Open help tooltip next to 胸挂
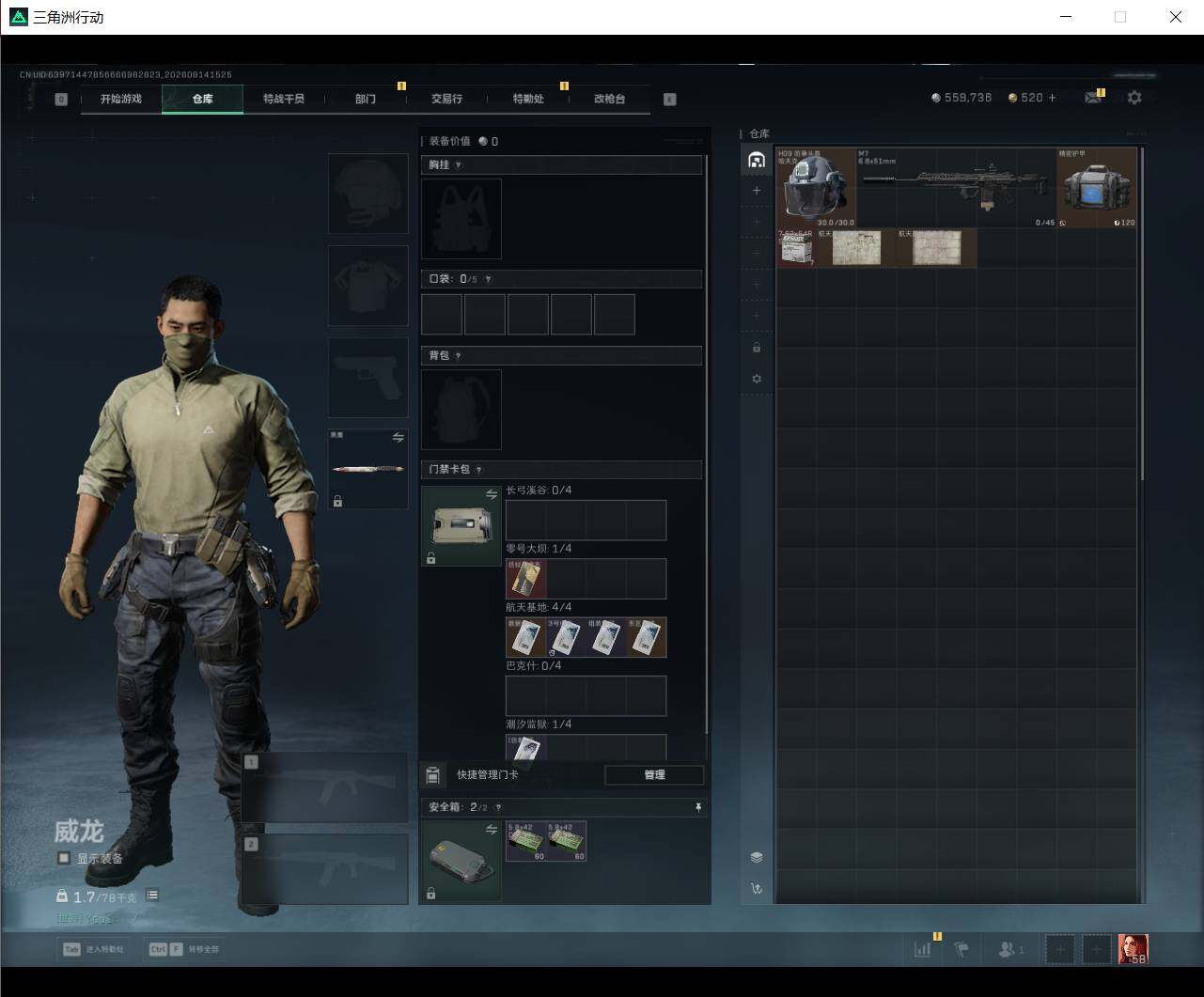 click(x=458, y=165)
